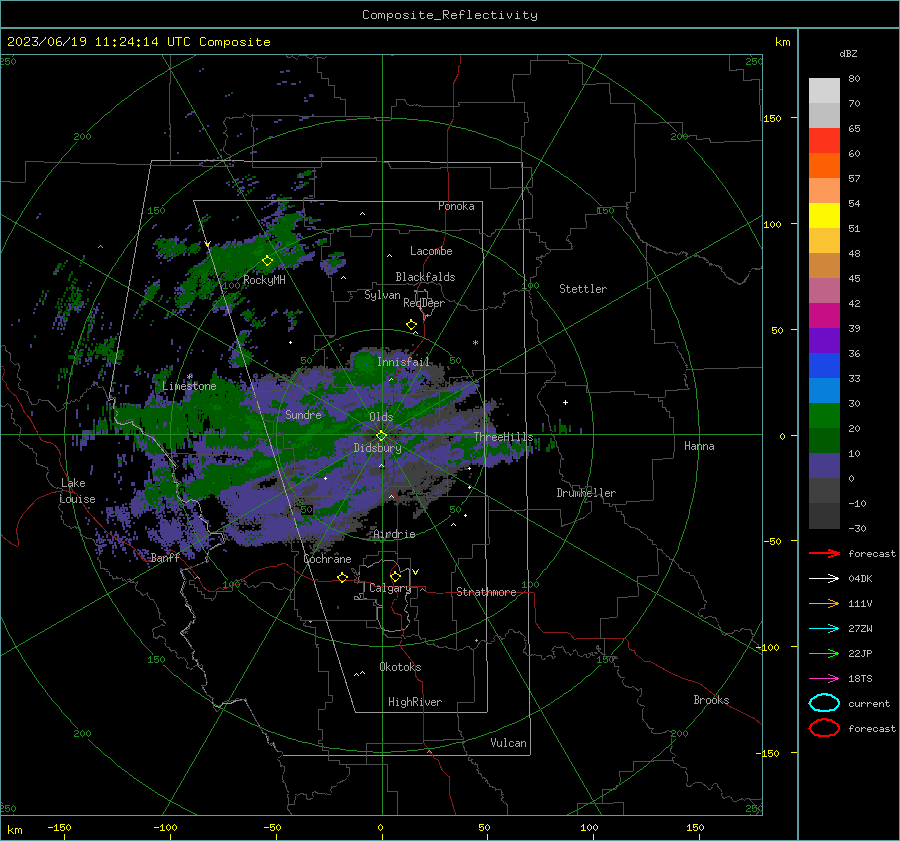Click the top-right yellow km axis label
The image size is (900, 841).
tap(782, 42)
